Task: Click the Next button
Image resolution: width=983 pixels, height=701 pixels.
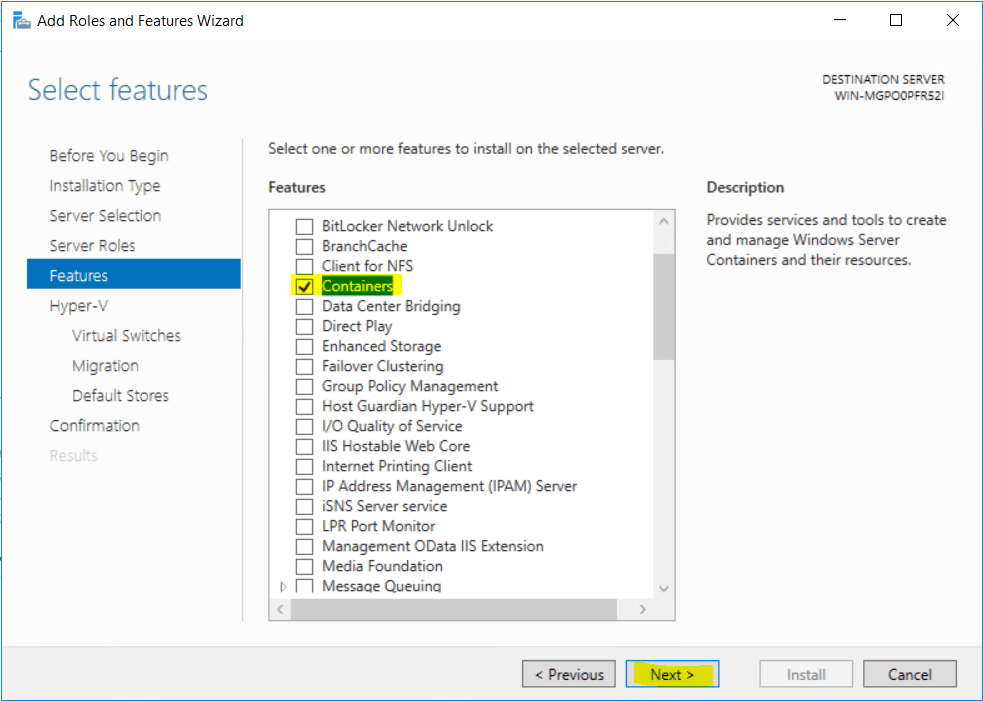Action: click(672, 674)
